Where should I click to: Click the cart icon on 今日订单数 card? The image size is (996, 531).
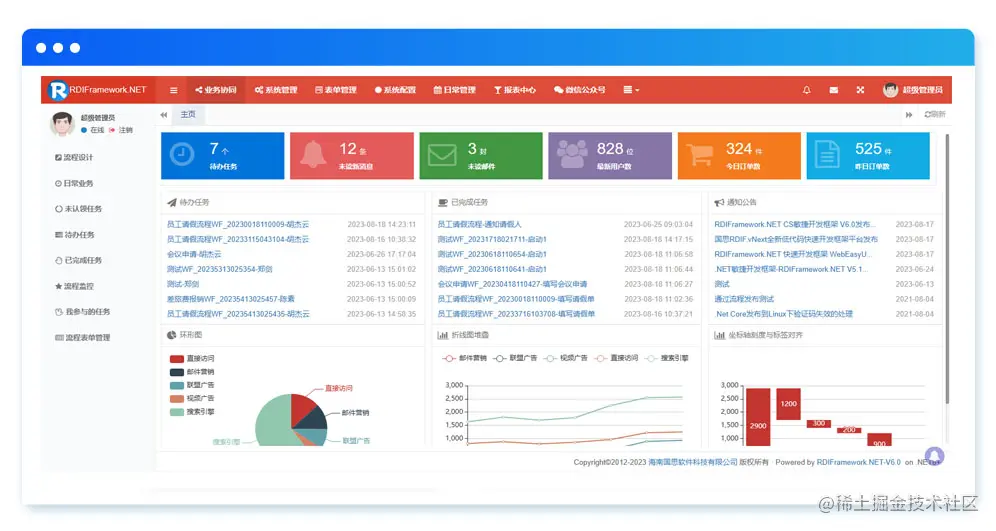700,154
